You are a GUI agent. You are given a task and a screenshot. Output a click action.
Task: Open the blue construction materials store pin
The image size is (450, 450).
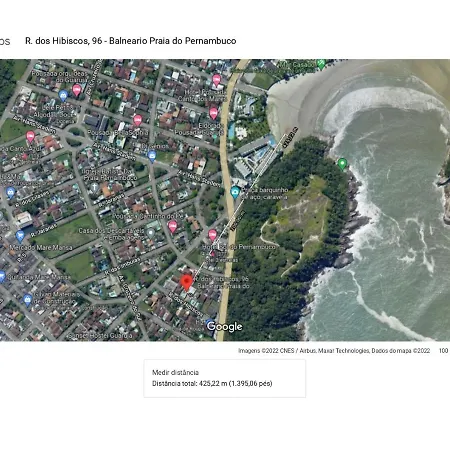point(28,300)
